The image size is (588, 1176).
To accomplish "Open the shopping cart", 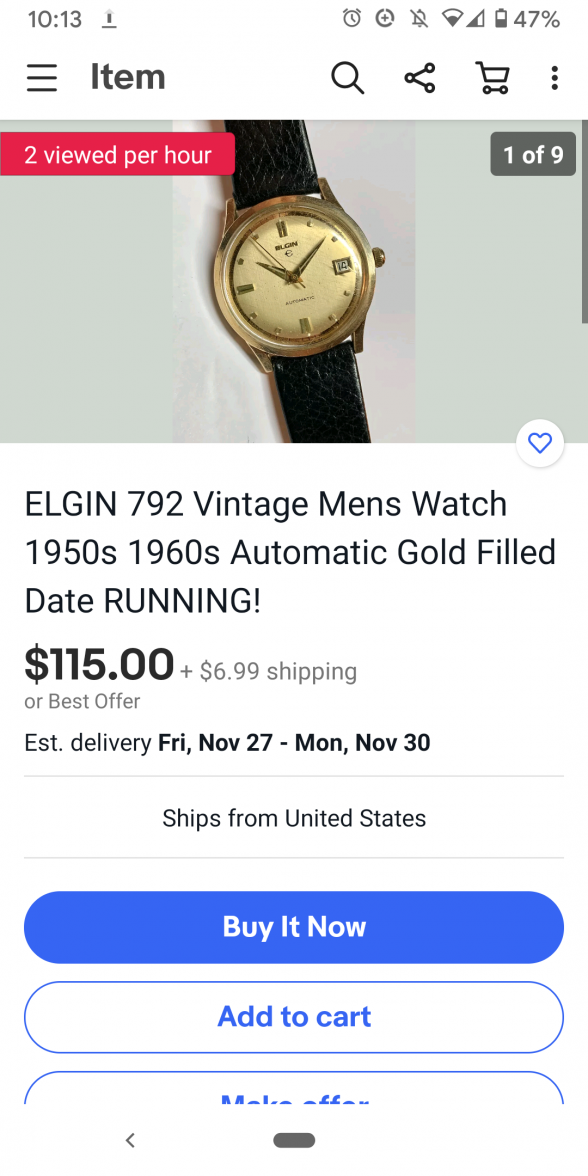I will [x=493, y=77].
